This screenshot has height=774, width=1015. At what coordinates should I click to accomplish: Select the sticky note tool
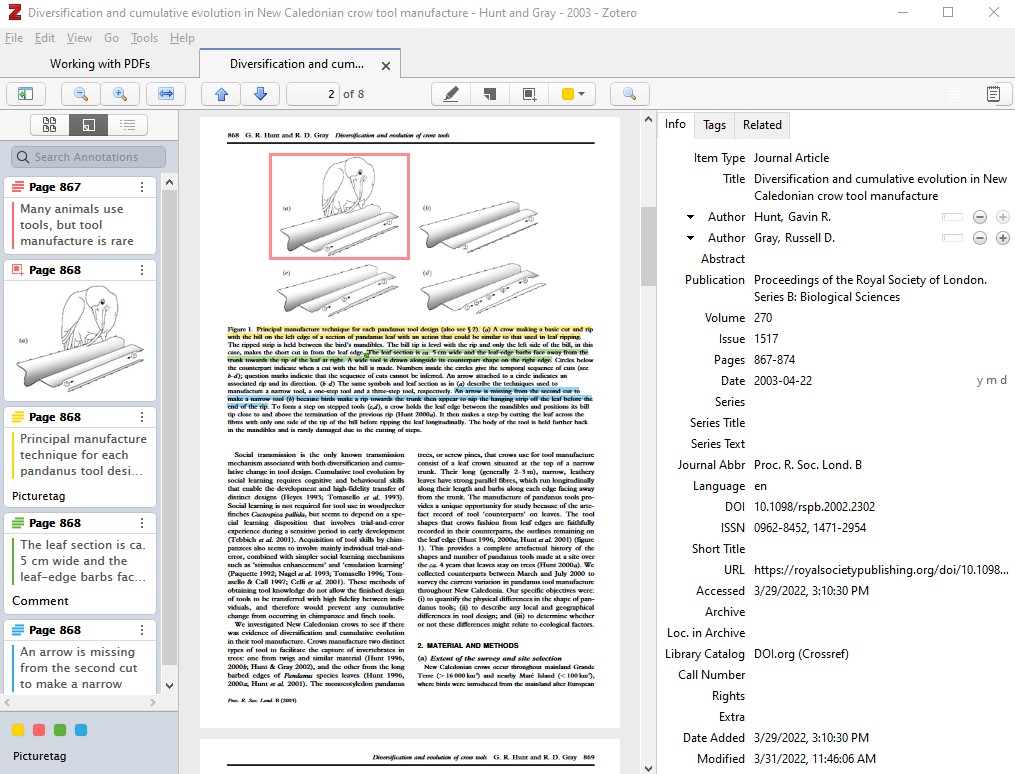pos(490,94)
